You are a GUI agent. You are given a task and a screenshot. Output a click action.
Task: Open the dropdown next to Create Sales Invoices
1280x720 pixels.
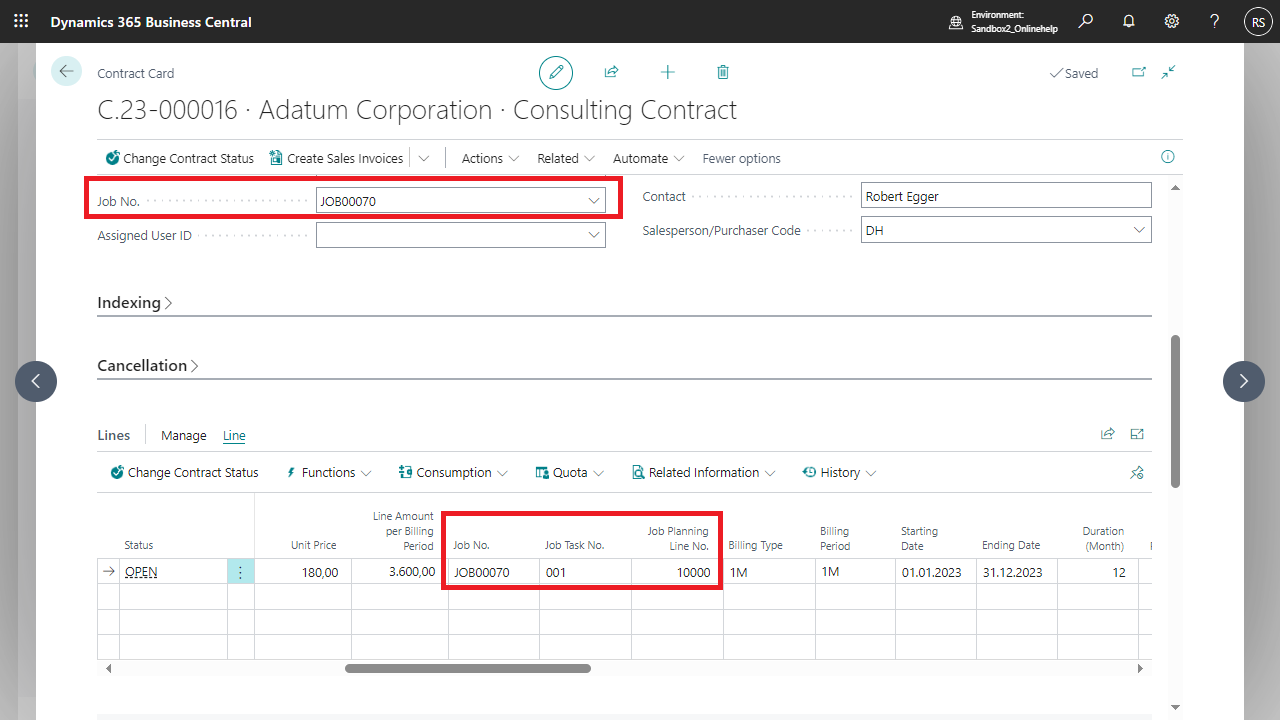pyautogui.click(x=424, y=158)
